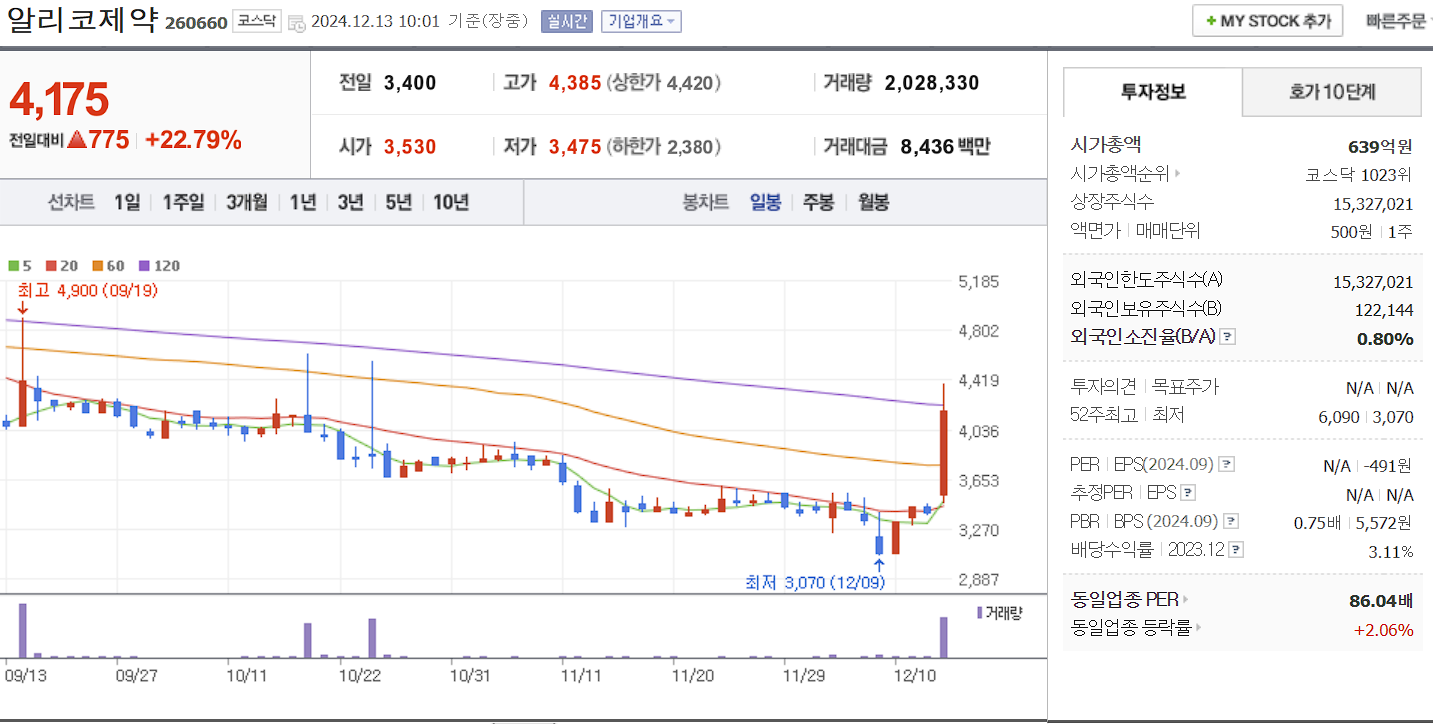Click the help icon beside BPS(2024.09)
Image resolution: width=1433 pixels, height=724 pixels.
[1230, 520]
